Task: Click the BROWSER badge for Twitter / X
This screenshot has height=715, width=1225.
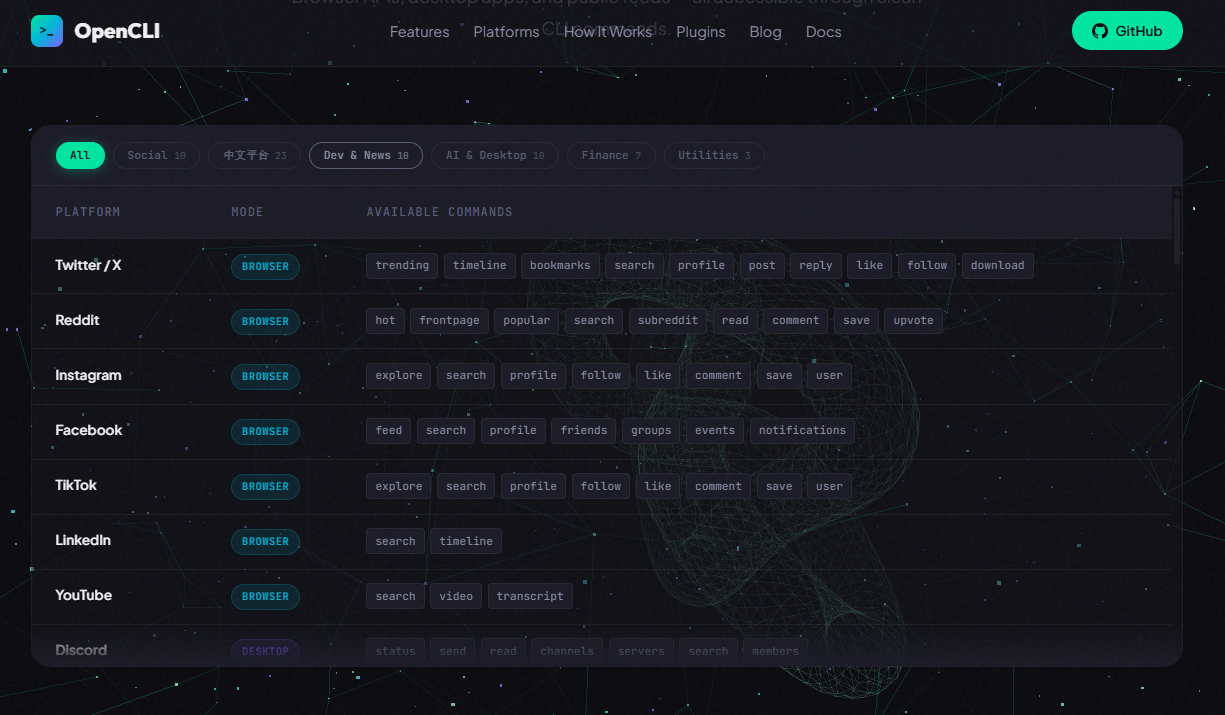Action: tap(265, 266)
